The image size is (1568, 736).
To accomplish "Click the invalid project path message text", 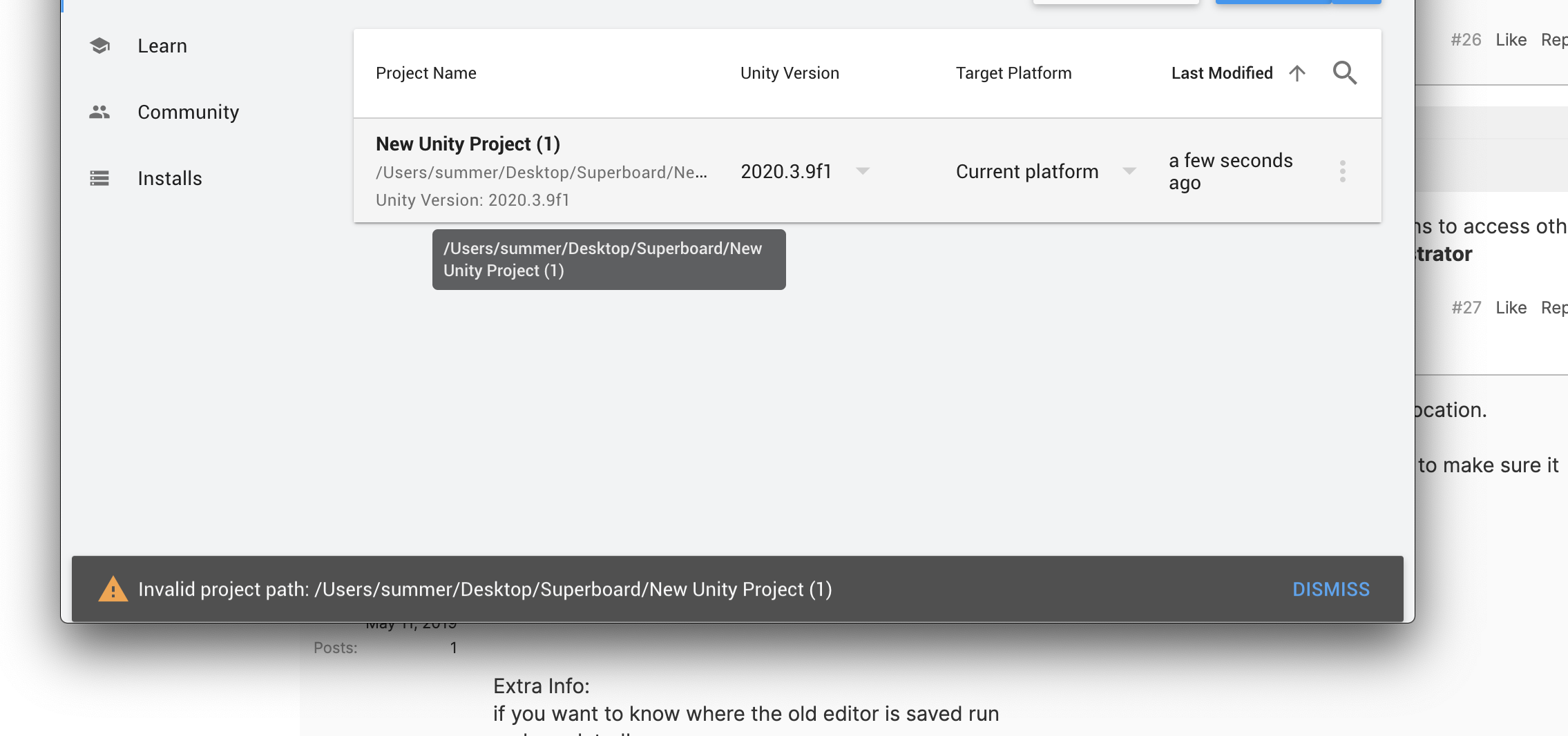I will (x=485, y=589).
